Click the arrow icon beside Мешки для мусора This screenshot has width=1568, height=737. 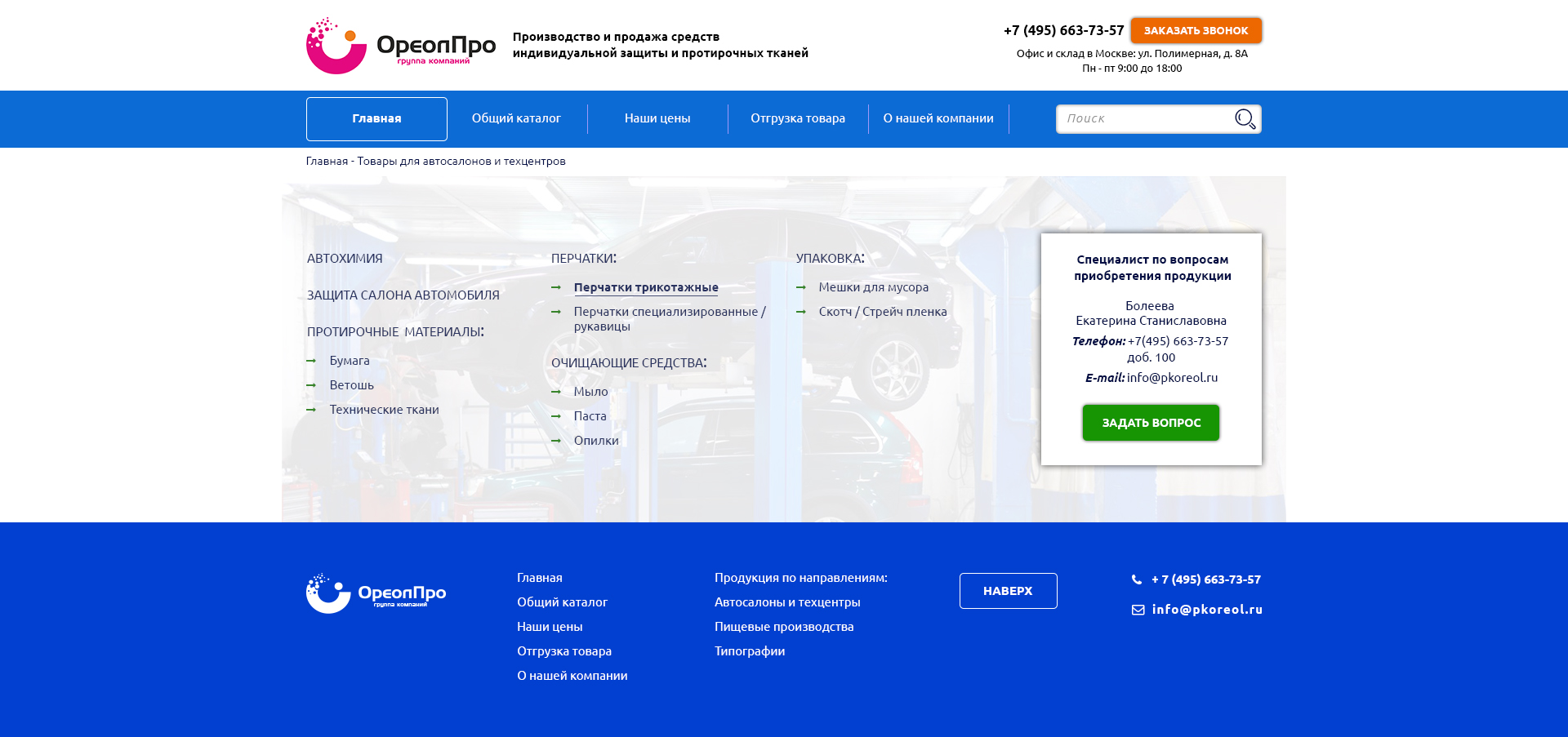(803, 287)
